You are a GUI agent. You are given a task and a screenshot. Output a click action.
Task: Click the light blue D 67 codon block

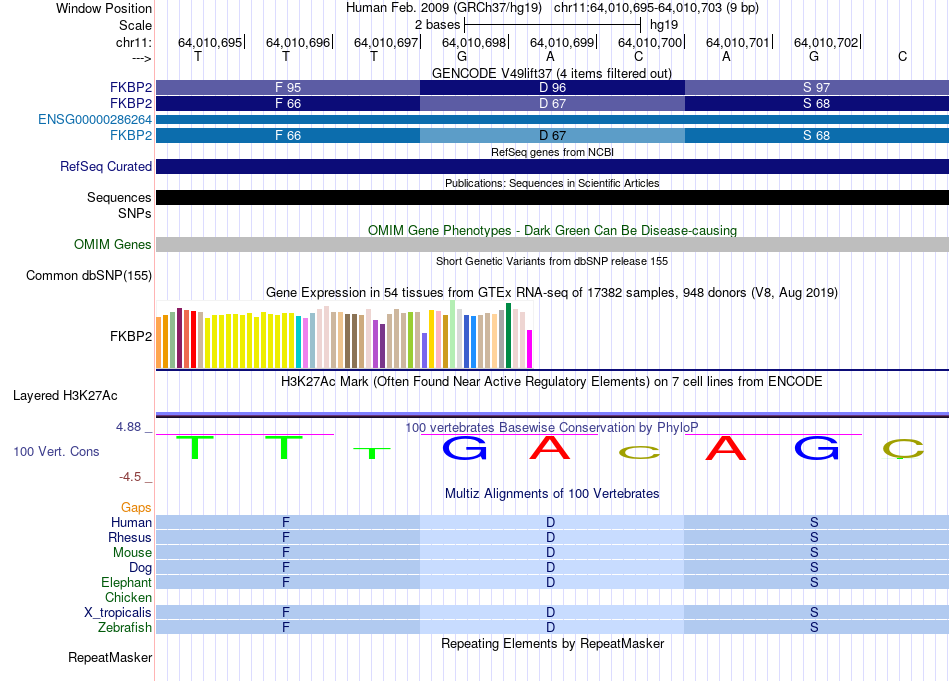(x=552, y=136)
